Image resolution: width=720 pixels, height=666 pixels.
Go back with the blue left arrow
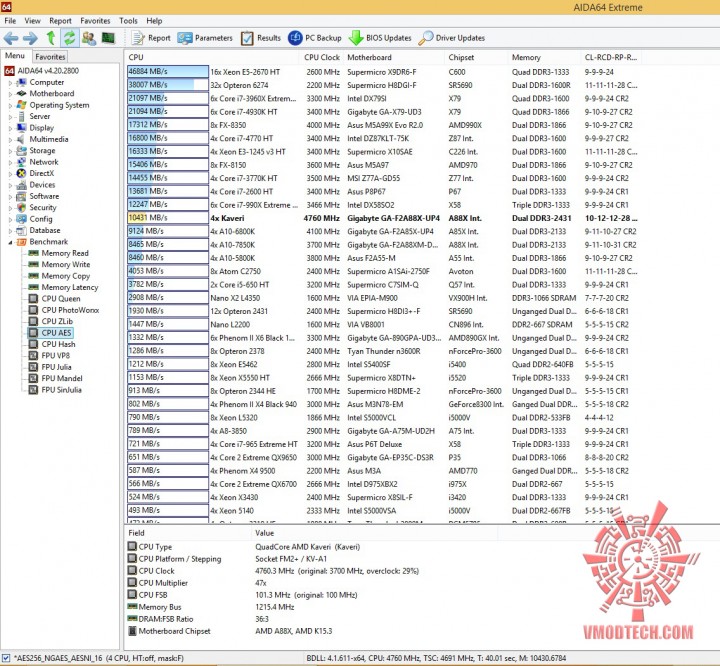coord(11,38)
